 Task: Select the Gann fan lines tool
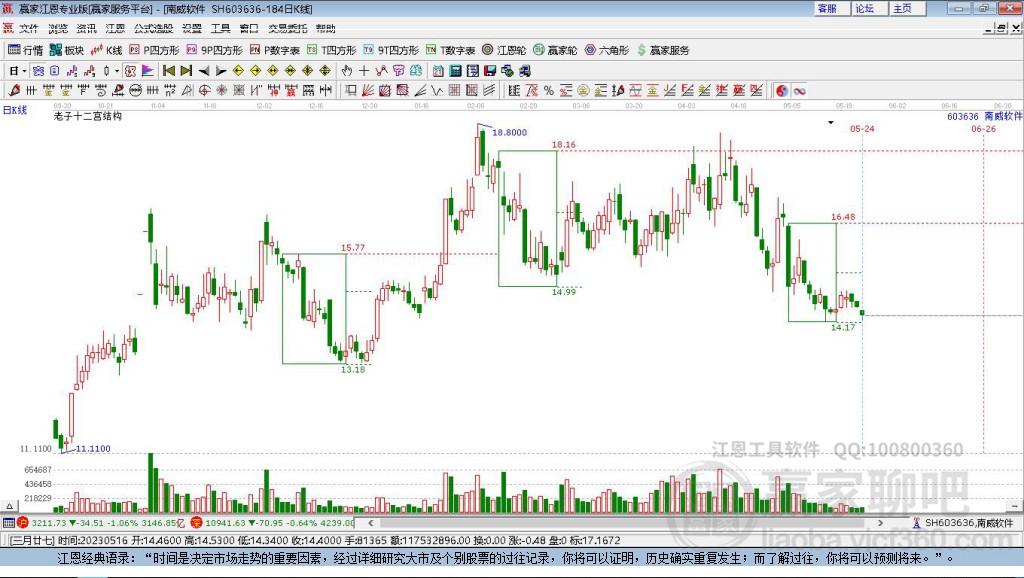pos(368,91)
